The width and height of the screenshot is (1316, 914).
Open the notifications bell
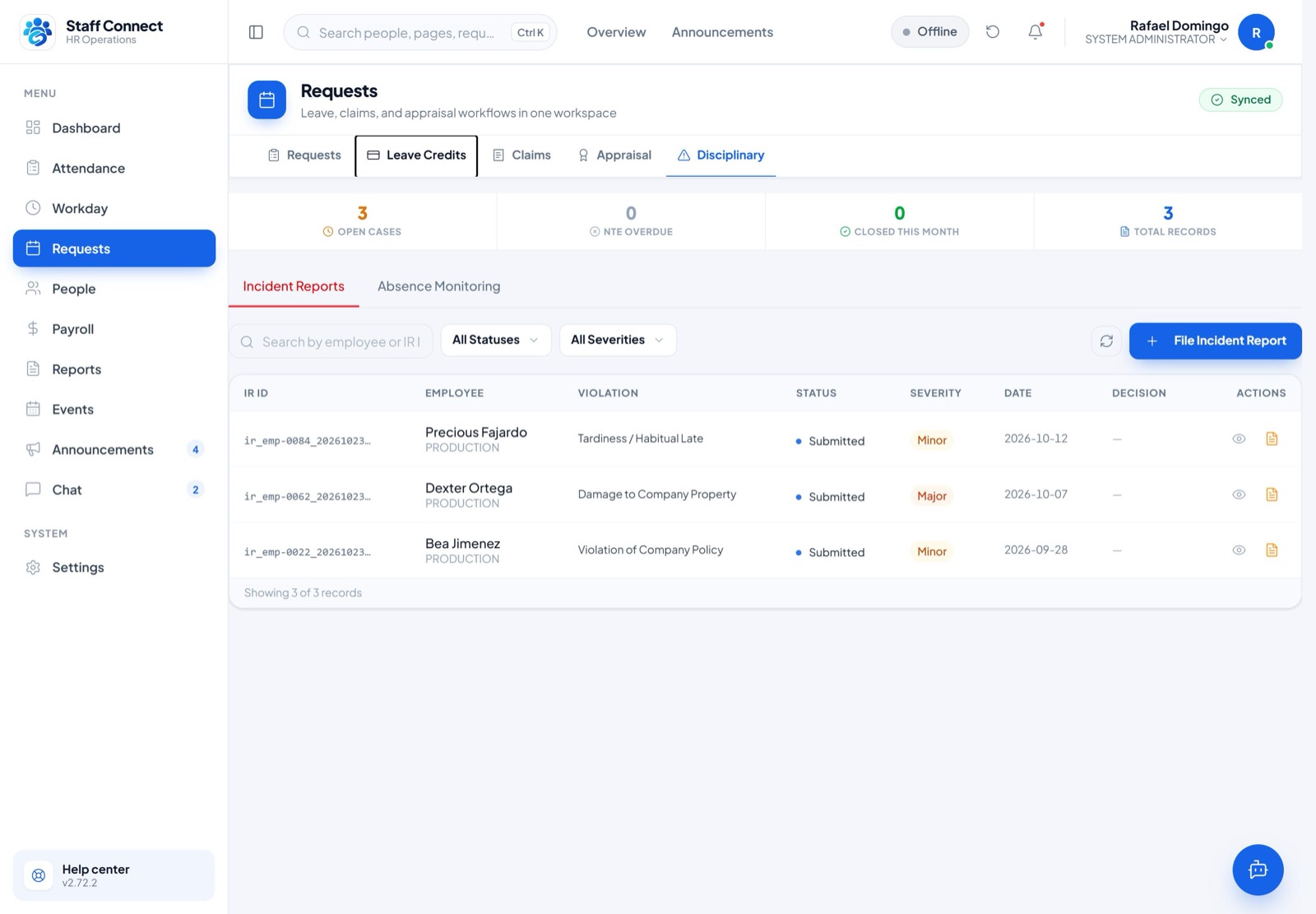1036,32
